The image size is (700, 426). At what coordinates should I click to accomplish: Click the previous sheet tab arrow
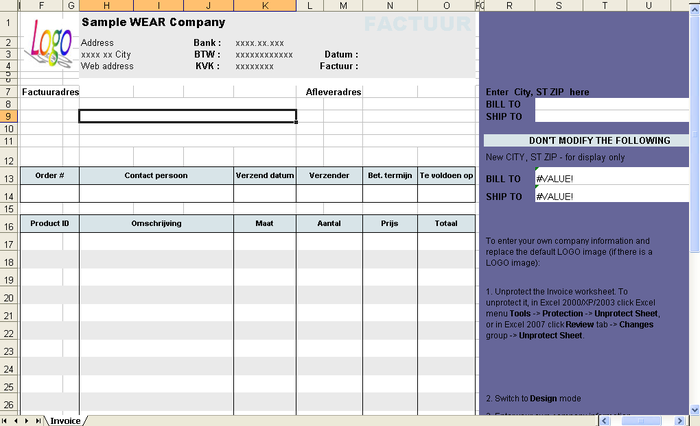[x=16, y=421]
